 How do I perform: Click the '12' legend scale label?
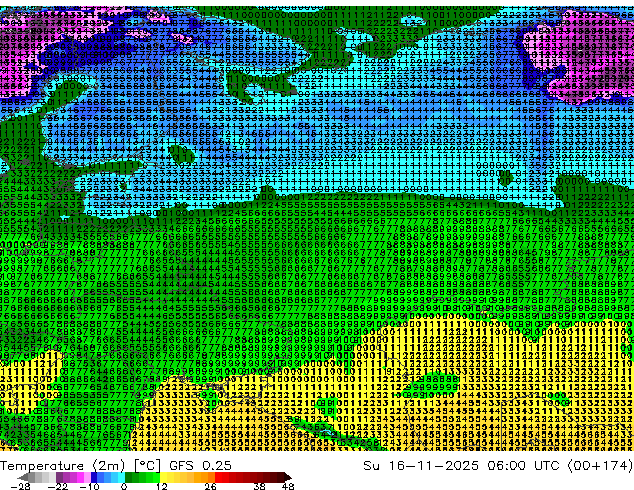(162, 486)
